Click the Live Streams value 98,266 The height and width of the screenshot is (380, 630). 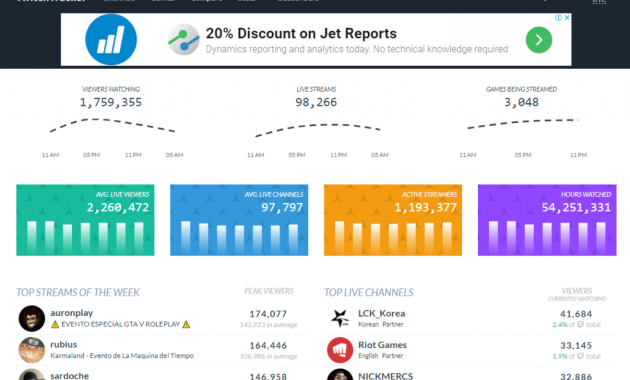pyautogui.click(x=316, y=102)
